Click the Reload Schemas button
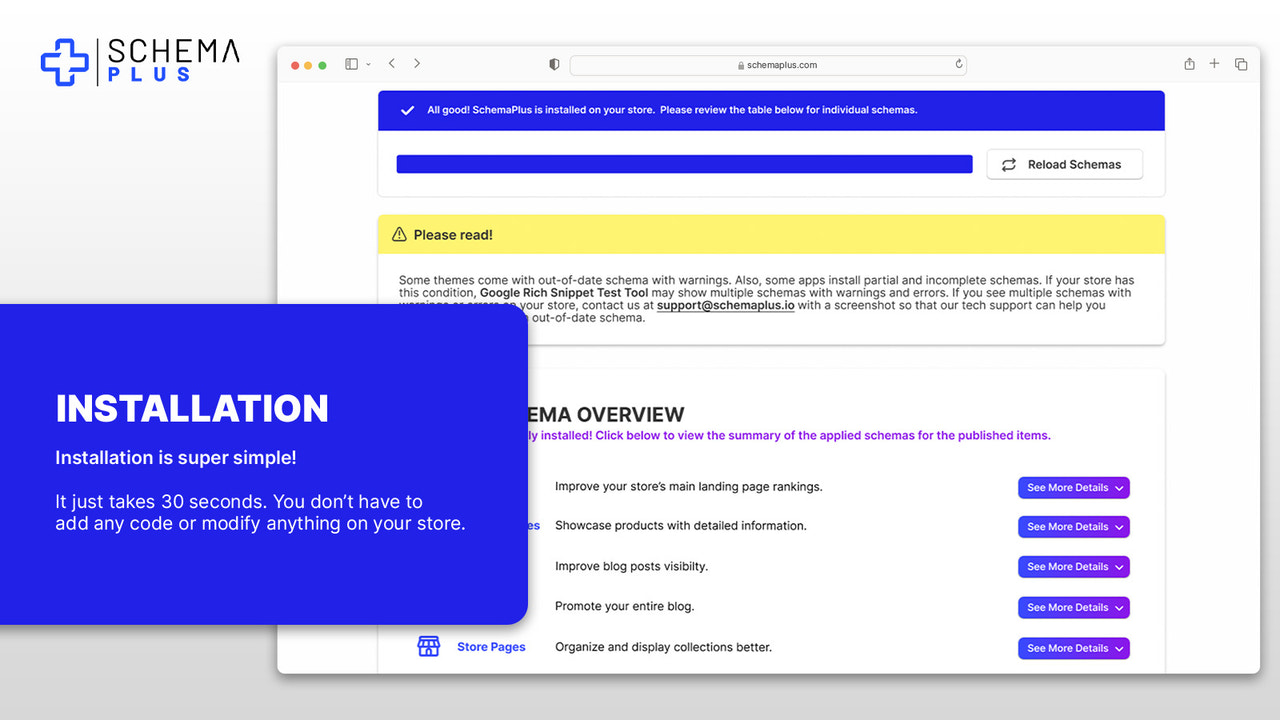Viewport: 1280px width, 720px height. click(x=1064, y=165)
